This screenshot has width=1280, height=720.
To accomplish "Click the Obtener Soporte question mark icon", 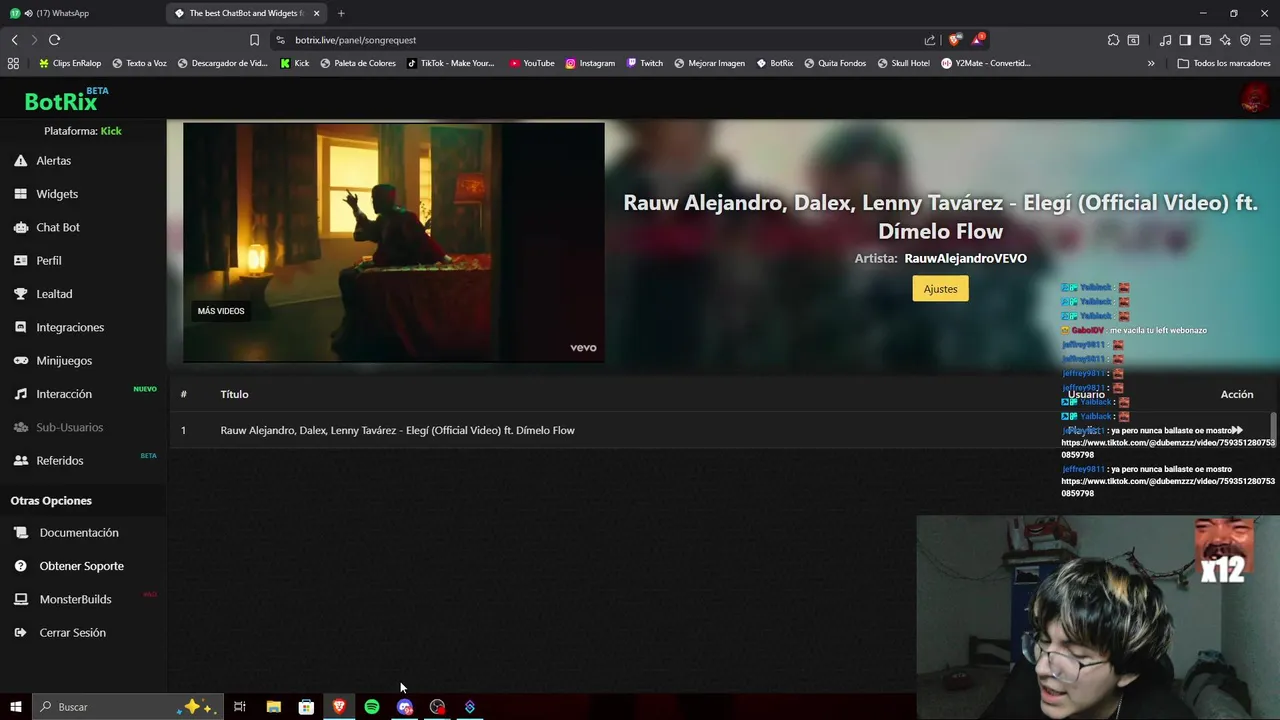I will 20,566.
